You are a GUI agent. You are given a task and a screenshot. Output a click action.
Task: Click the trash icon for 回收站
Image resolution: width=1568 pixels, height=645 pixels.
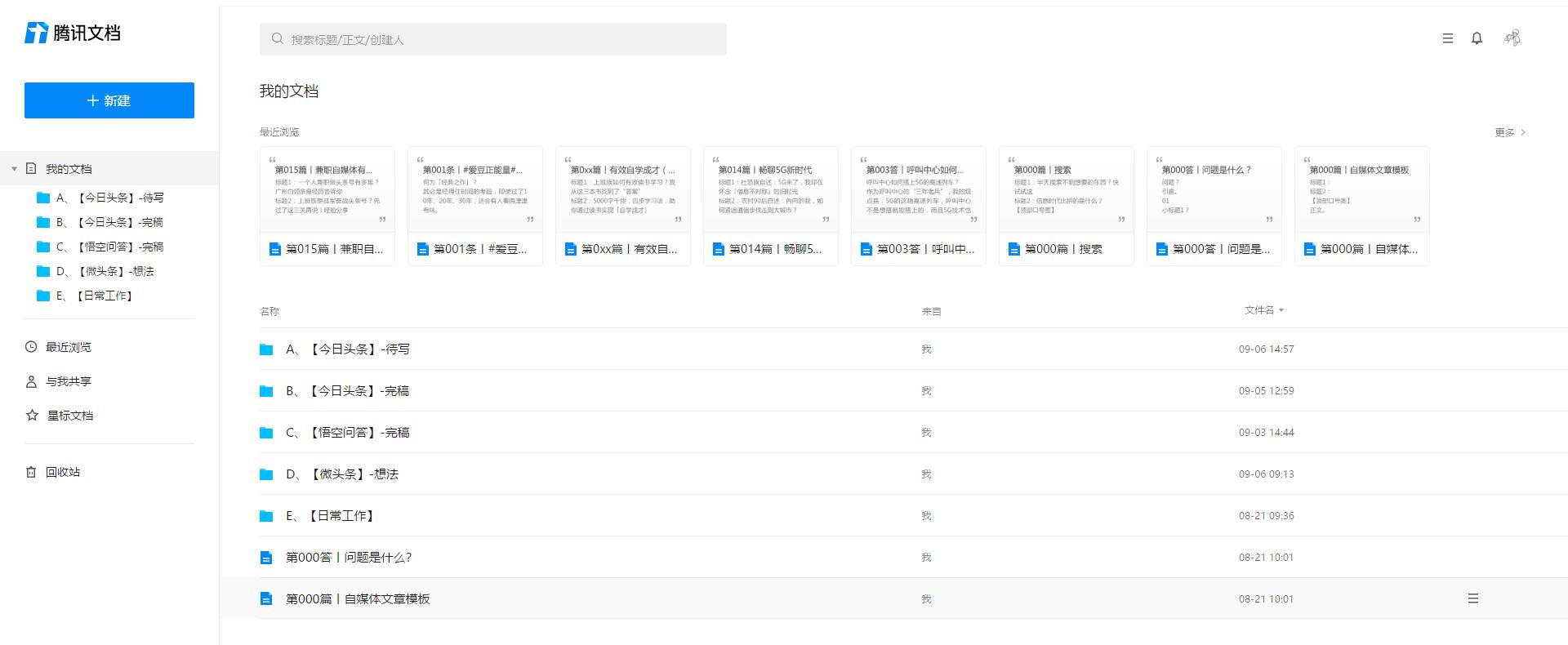31,472
